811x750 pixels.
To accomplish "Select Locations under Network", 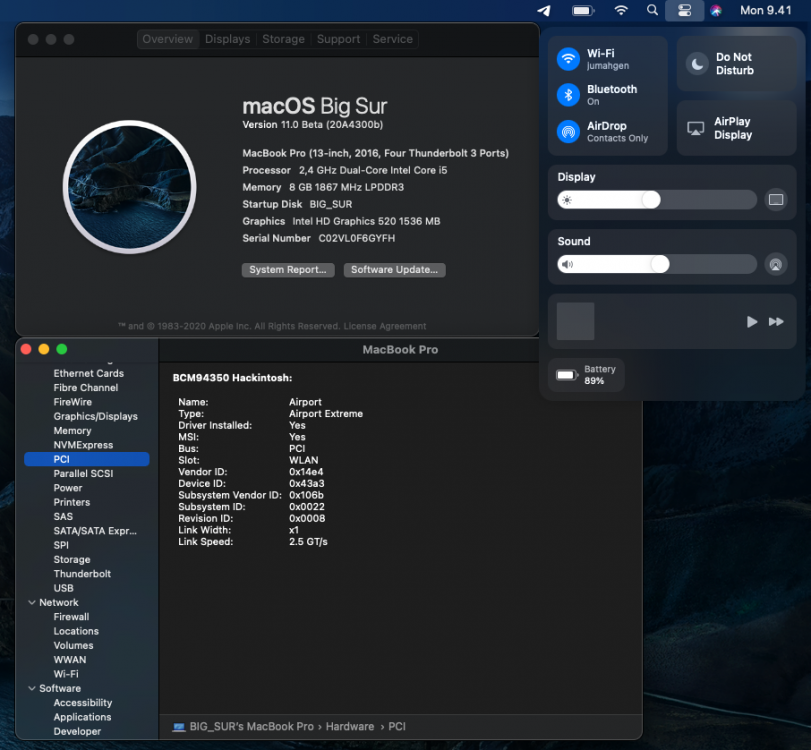I will coord(76,632).
